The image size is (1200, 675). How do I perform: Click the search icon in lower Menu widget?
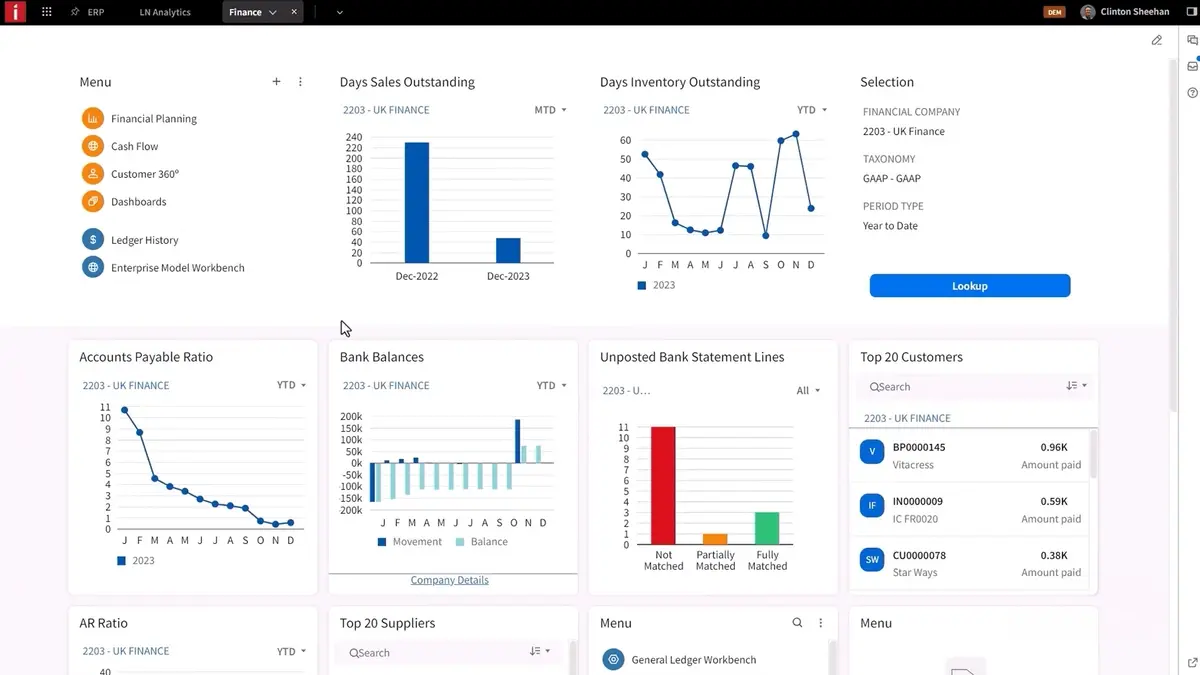[797, 623]
